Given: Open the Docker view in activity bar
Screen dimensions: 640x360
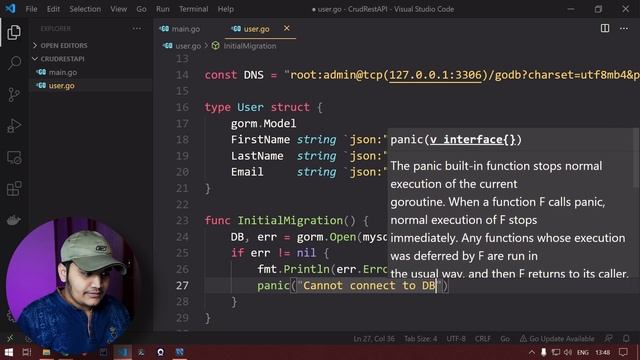Looking at the screenshot, I should pos(14,220).
